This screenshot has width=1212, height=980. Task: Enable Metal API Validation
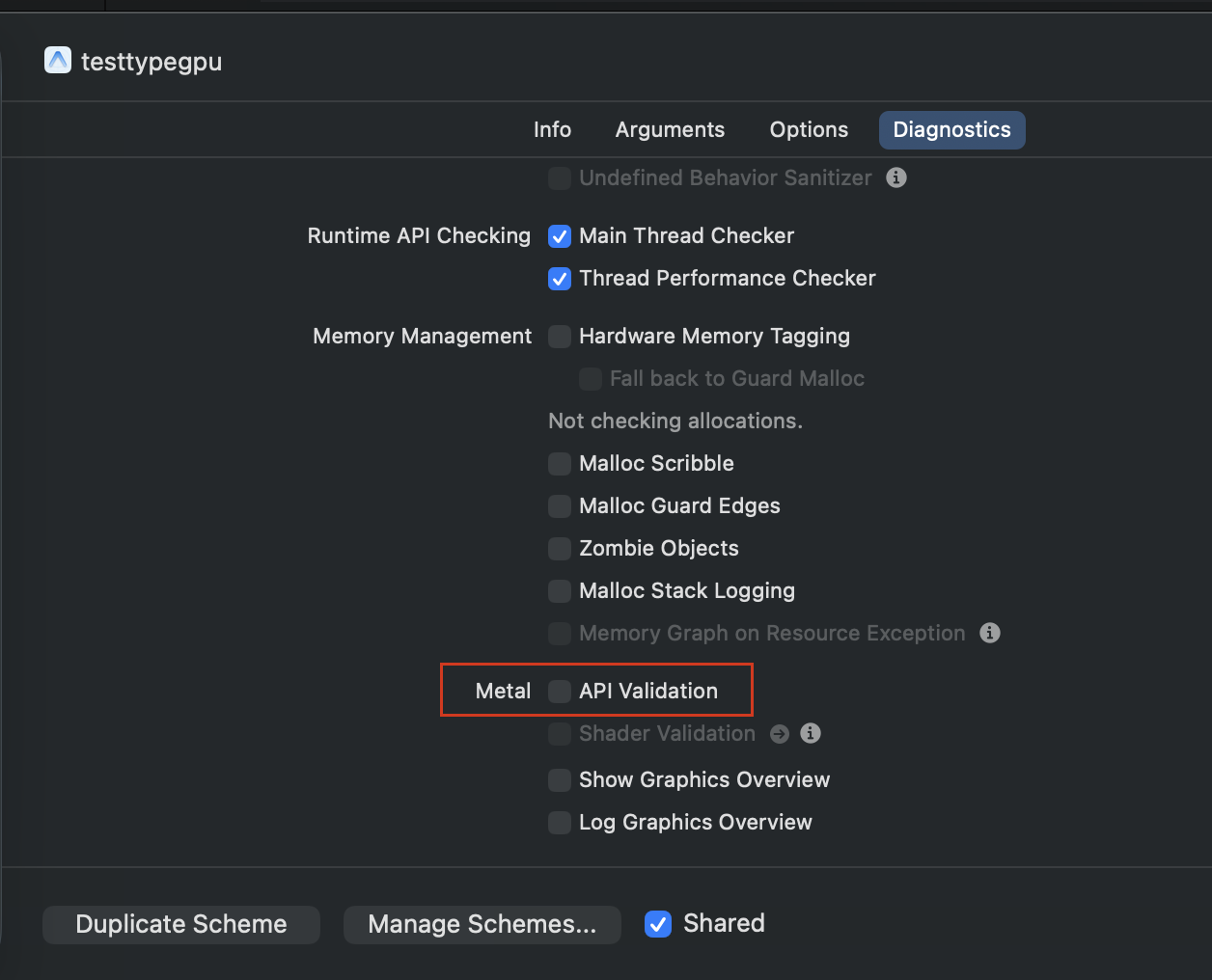560,692
